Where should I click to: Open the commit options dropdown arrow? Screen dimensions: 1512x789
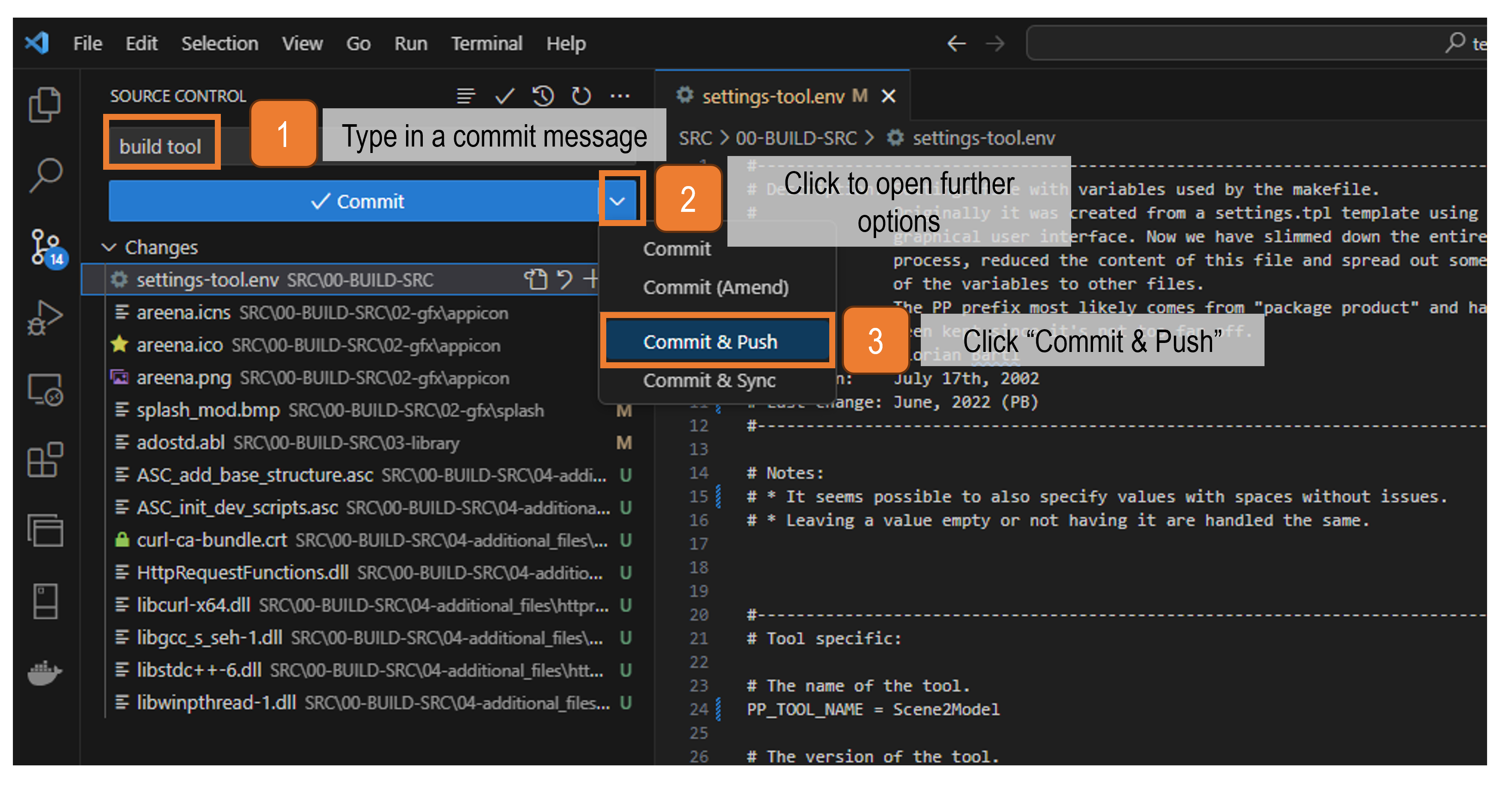(x=617, y=202)
